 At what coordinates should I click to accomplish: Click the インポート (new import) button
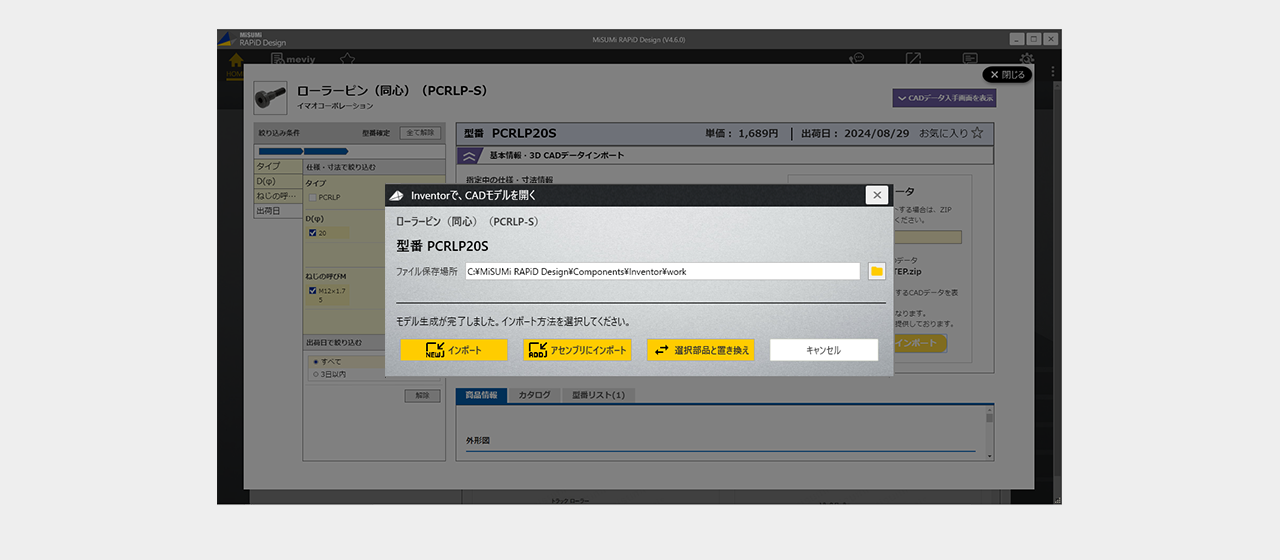[x=454, y=350]
